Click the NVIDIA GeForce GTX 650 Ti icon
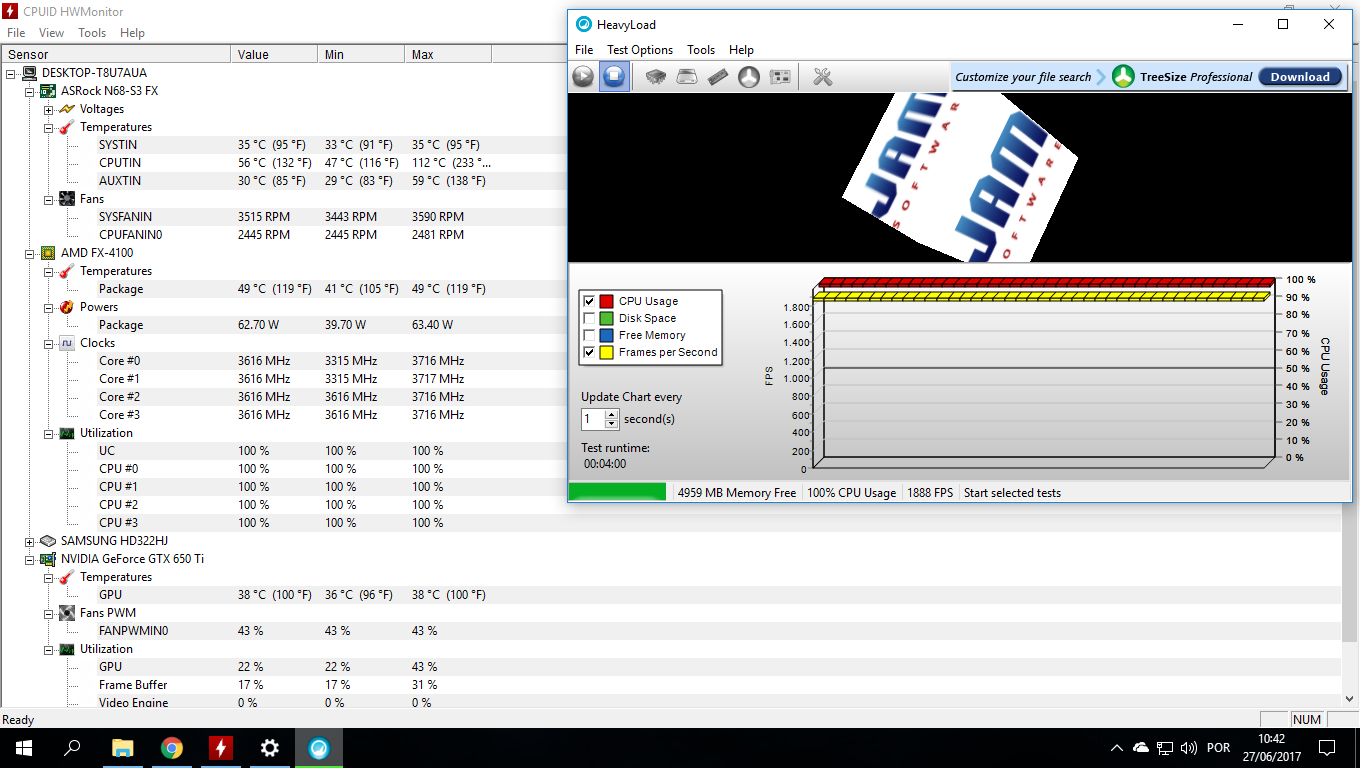This screenshot has height=768, width=1360. [x=48, y=559]
